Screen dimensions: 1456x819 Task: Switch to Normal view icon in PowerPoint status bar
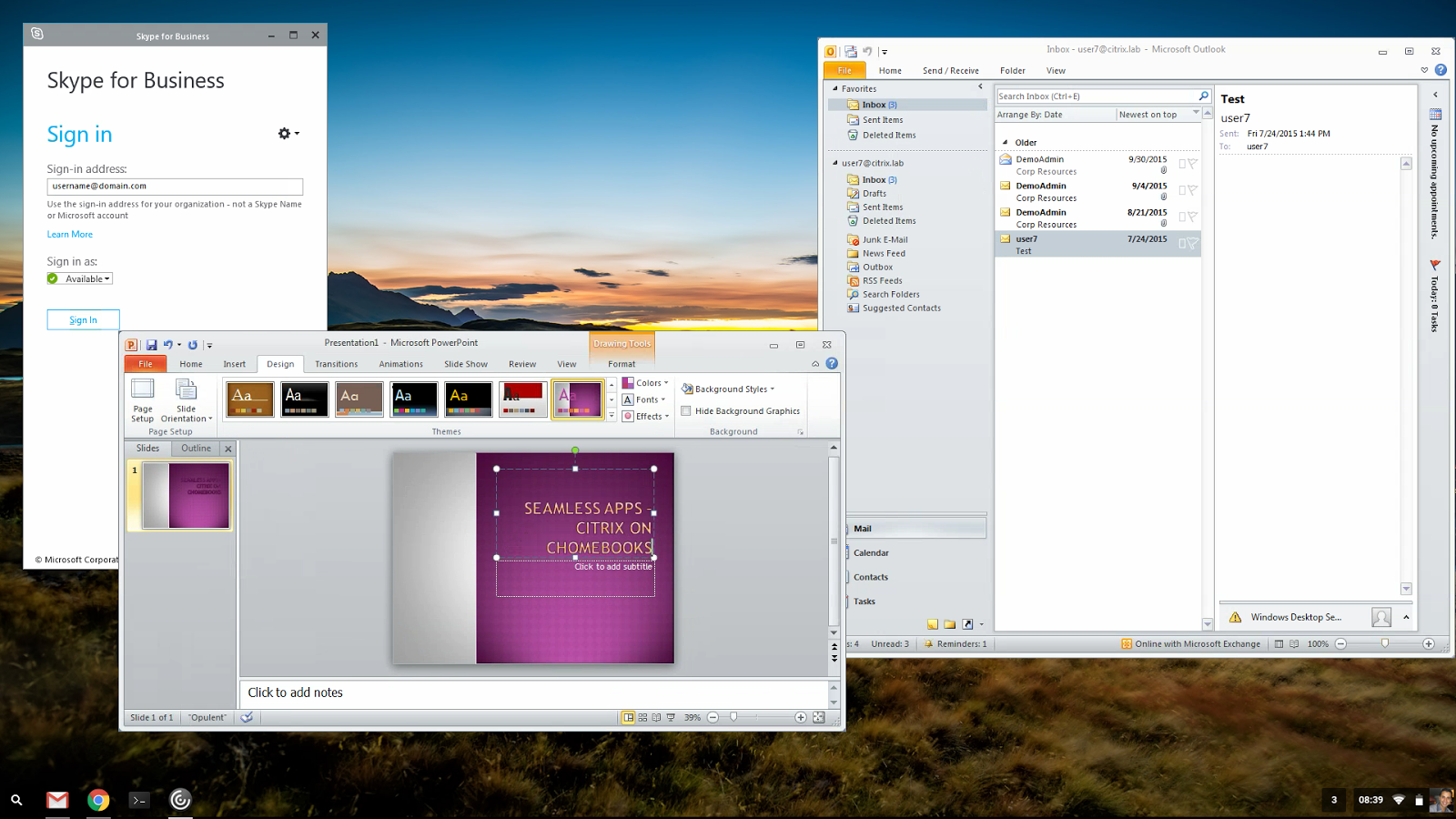tap(628, 717)
